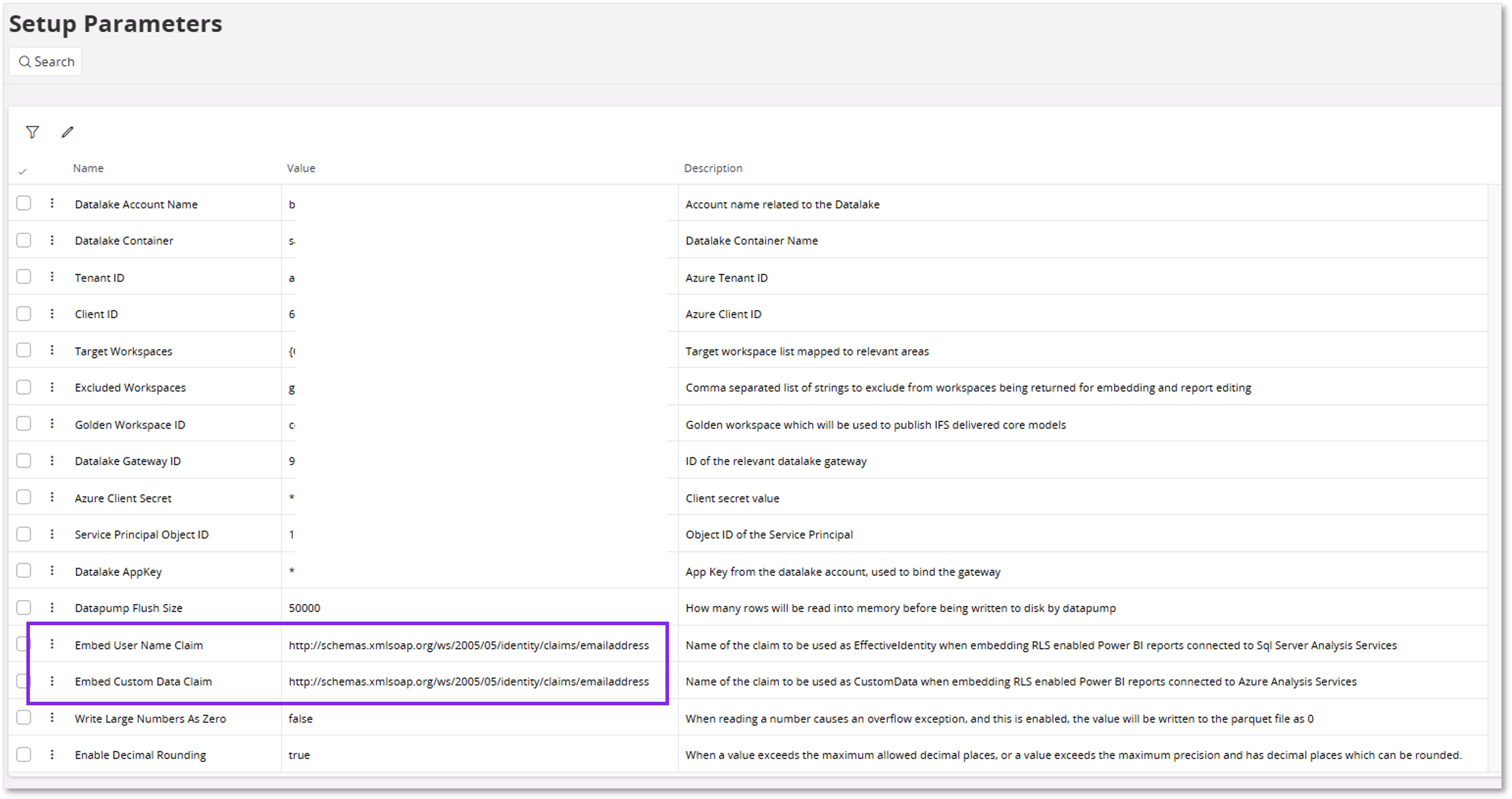Open row menu for Embed User Name Claim

click(52, 644)
